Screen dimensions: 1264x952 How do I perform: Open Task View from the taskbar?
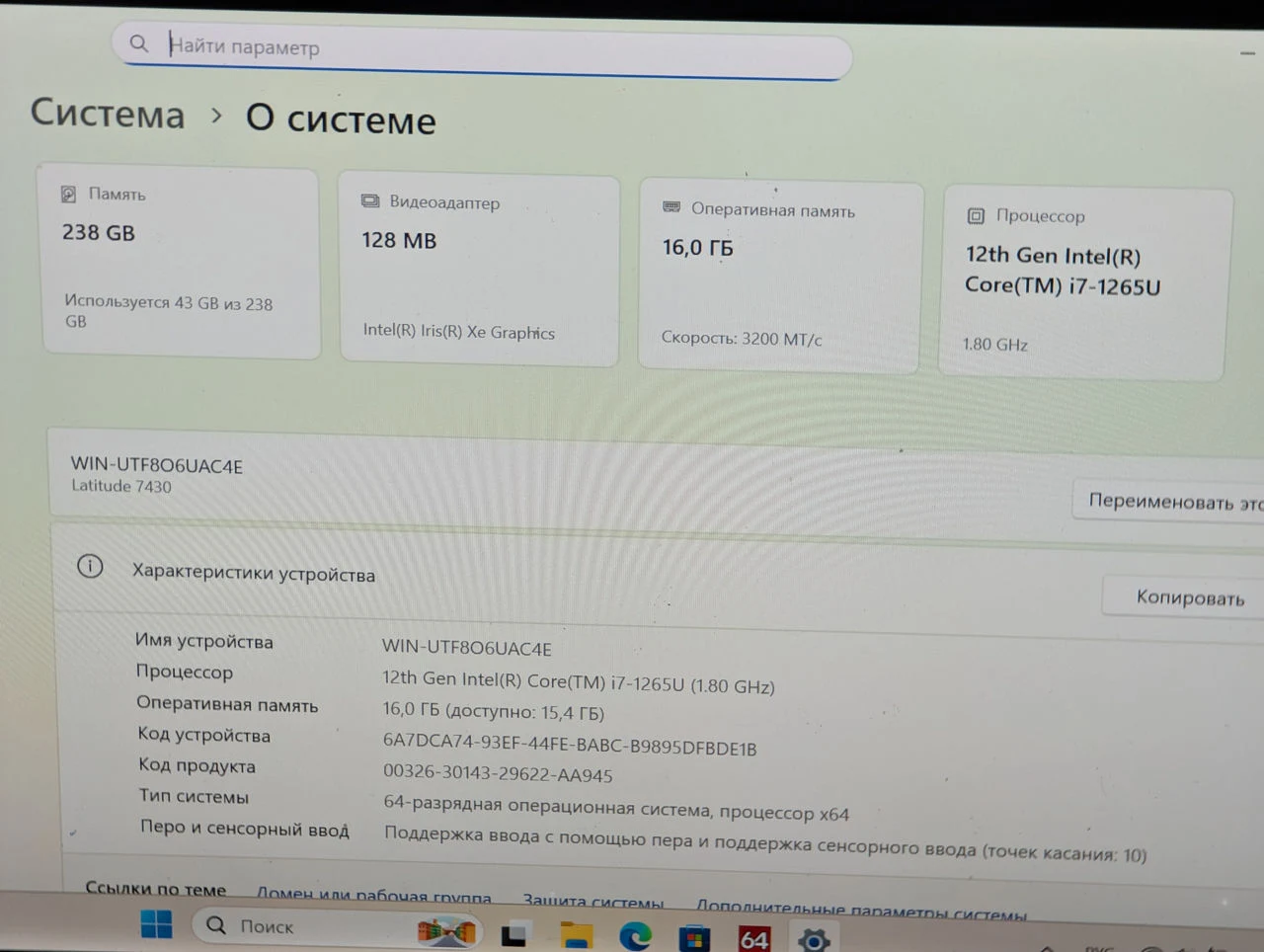[513, 934]
